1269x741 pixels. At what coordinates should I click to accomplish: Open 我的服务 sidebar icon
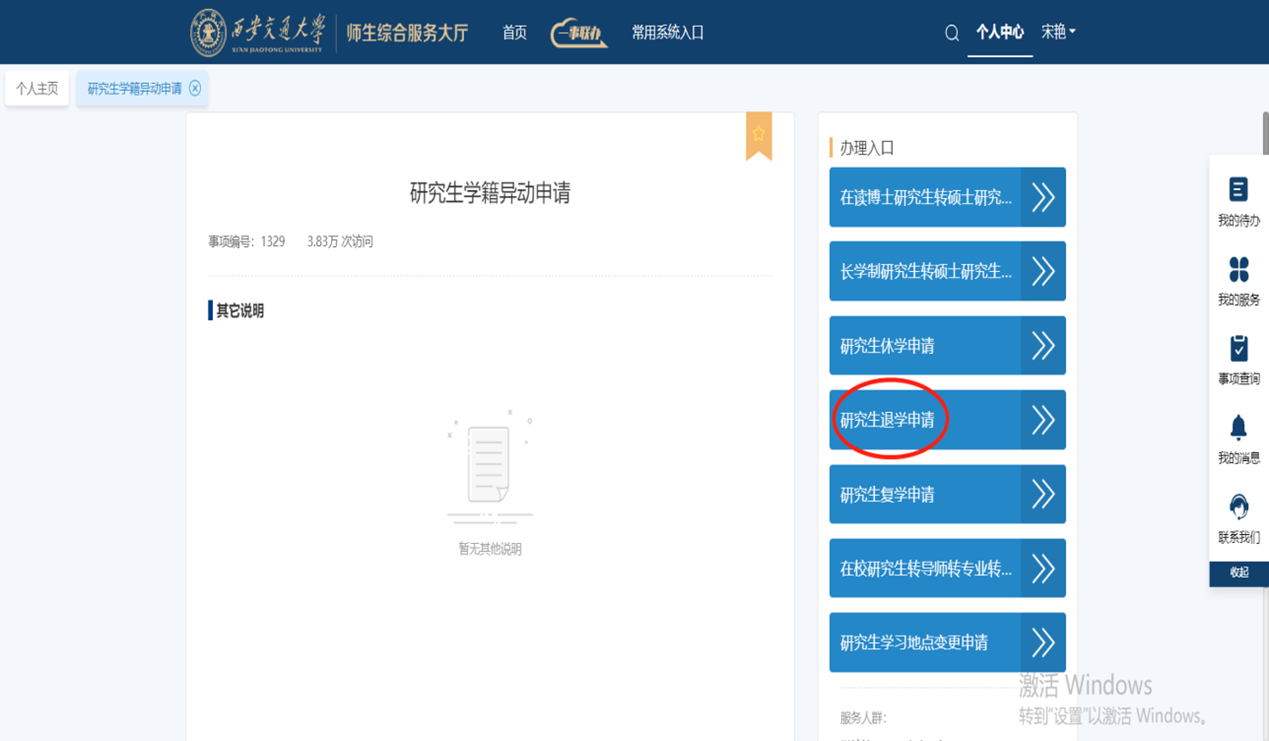[1238, 270]
